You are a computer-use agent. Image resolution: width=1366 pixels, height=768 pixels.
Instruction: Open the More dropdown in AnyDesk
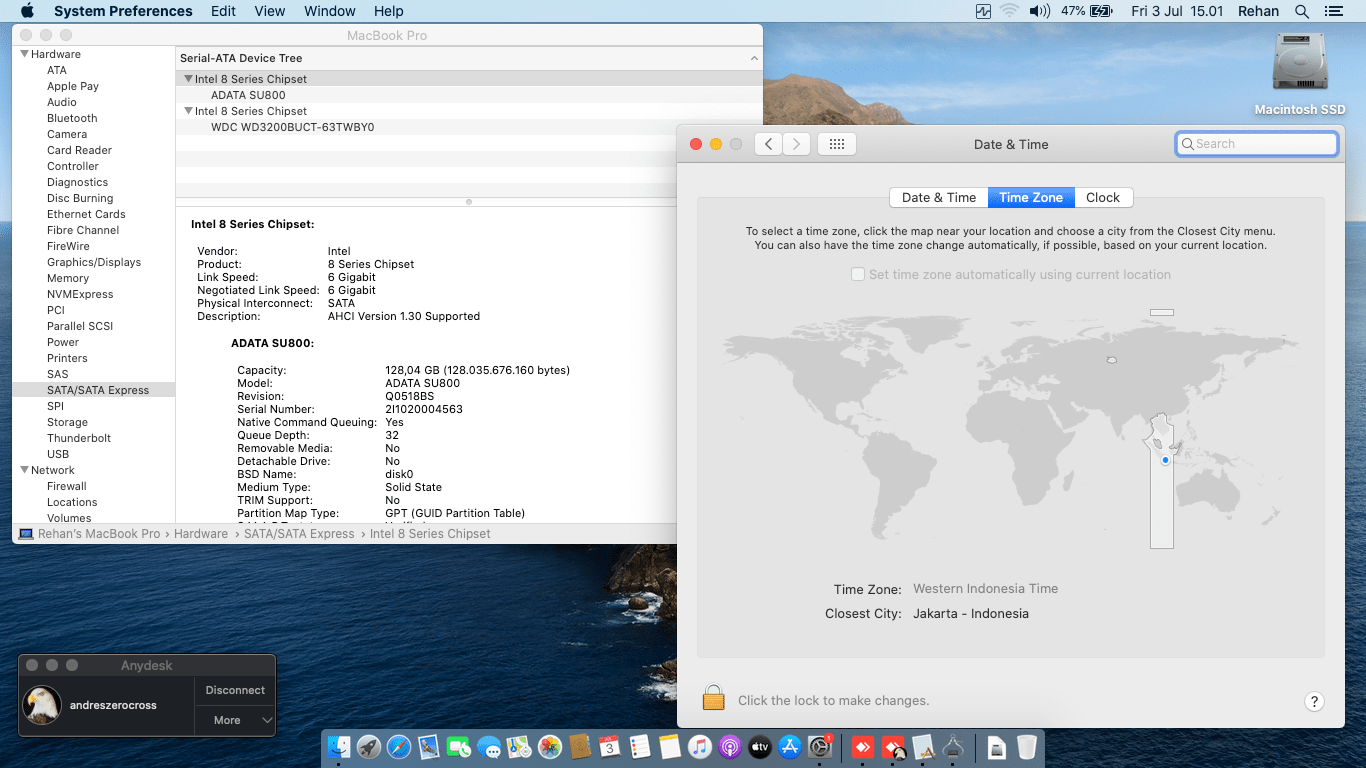point(235,720)
